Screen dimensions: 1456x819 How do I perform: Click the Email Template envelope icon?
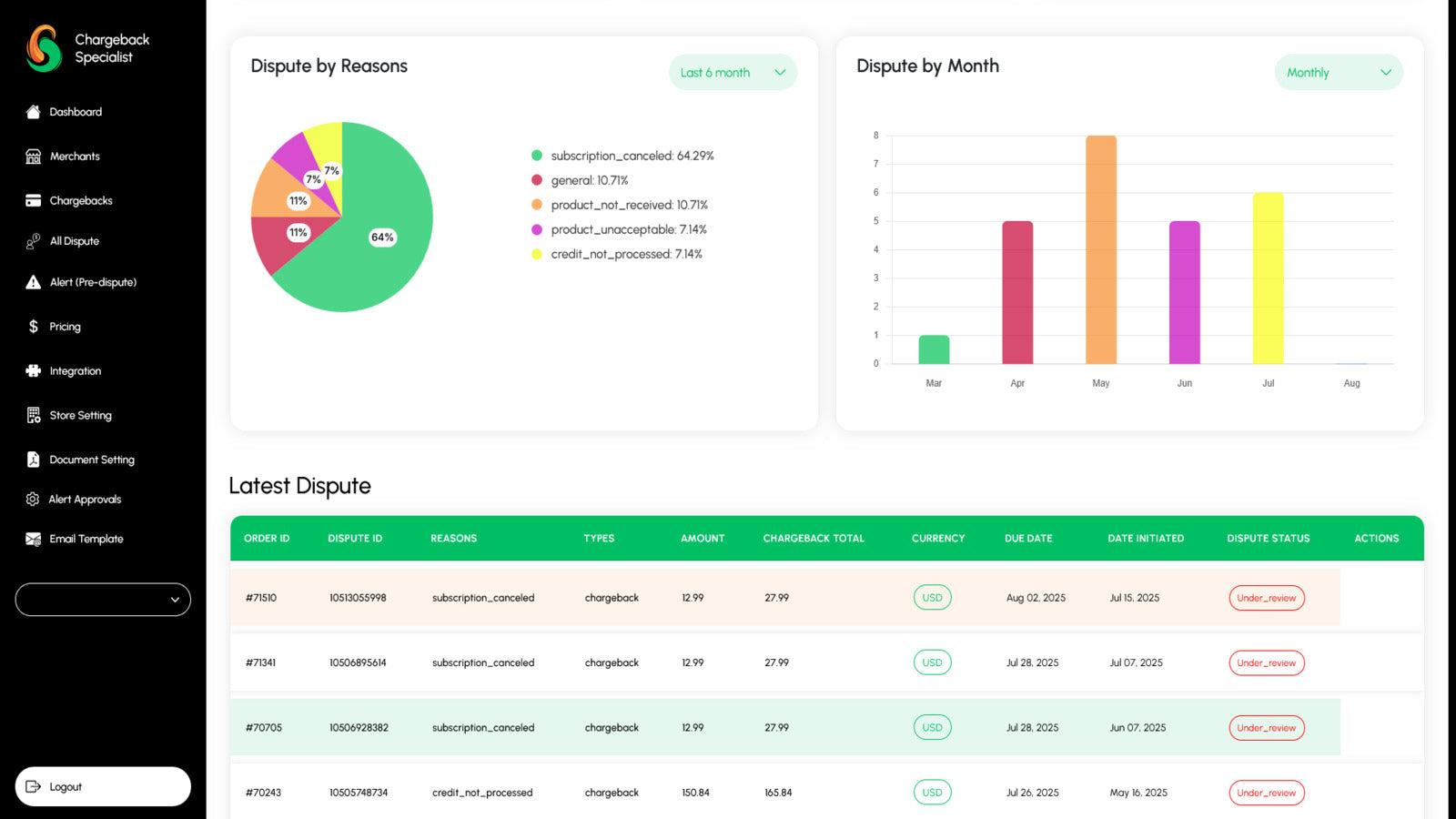click(x=34, y=539)
